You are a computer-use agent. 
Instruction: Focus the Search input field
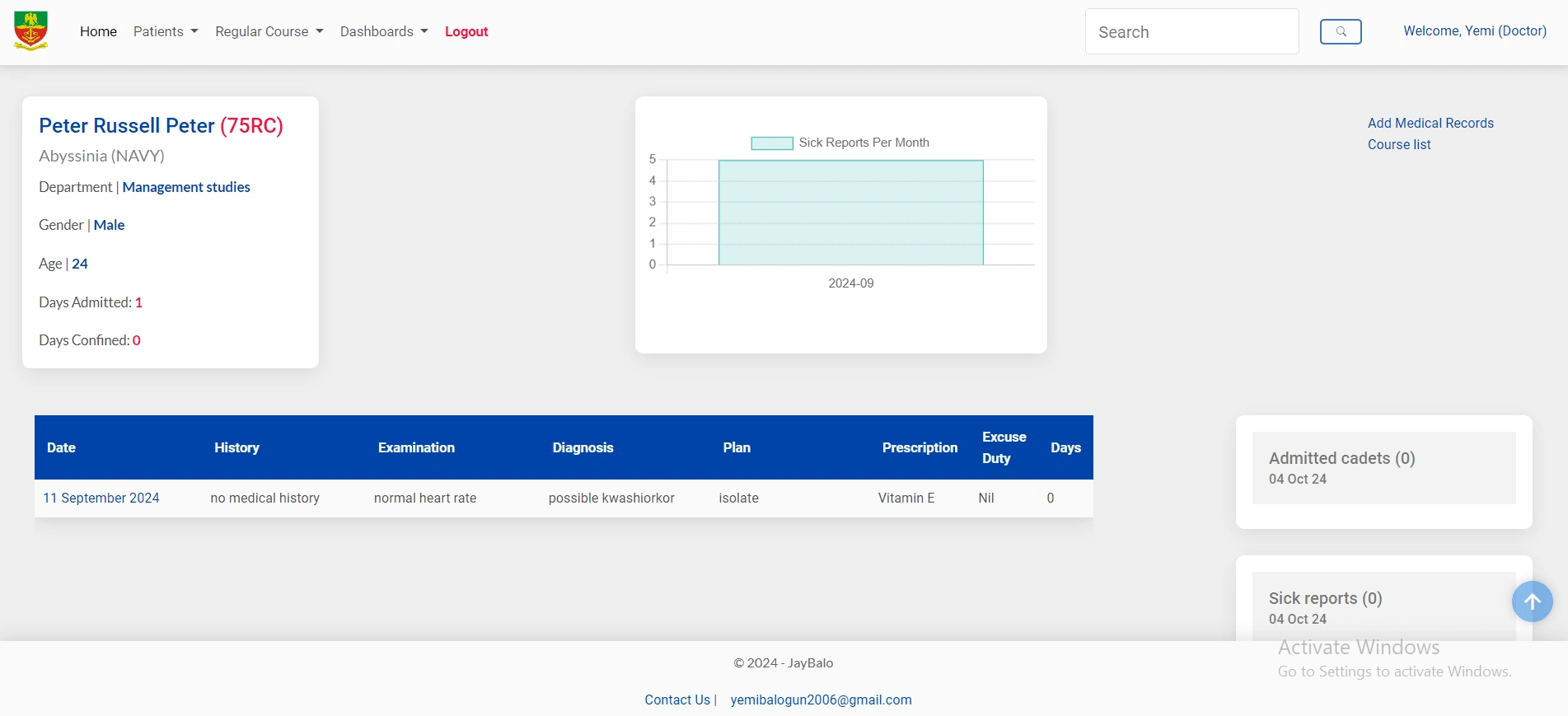click(1191, 31)
